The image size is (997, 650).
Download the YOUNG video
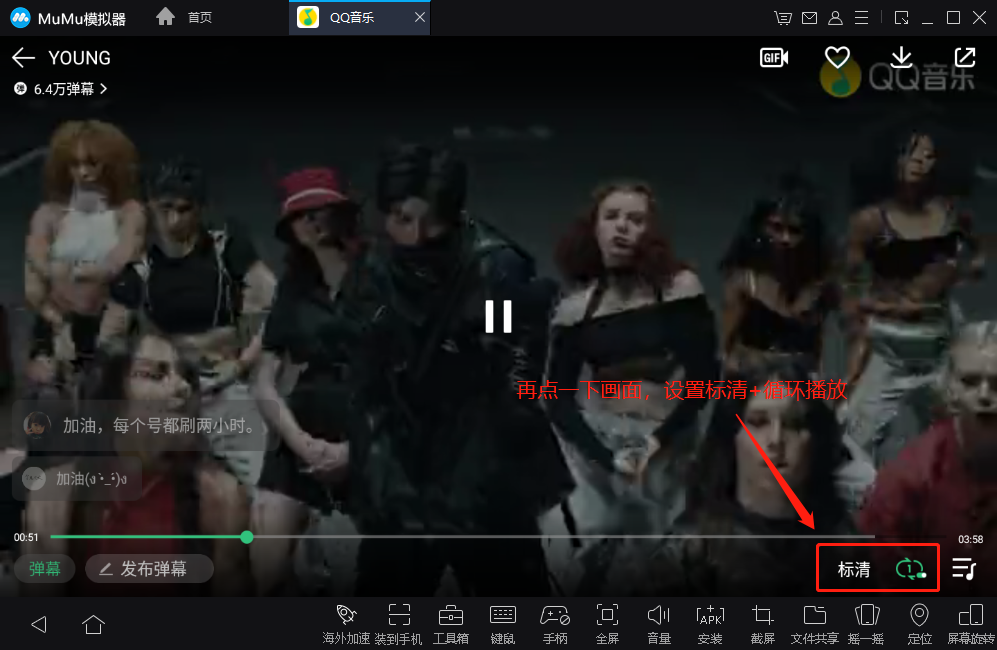(901, 57)
